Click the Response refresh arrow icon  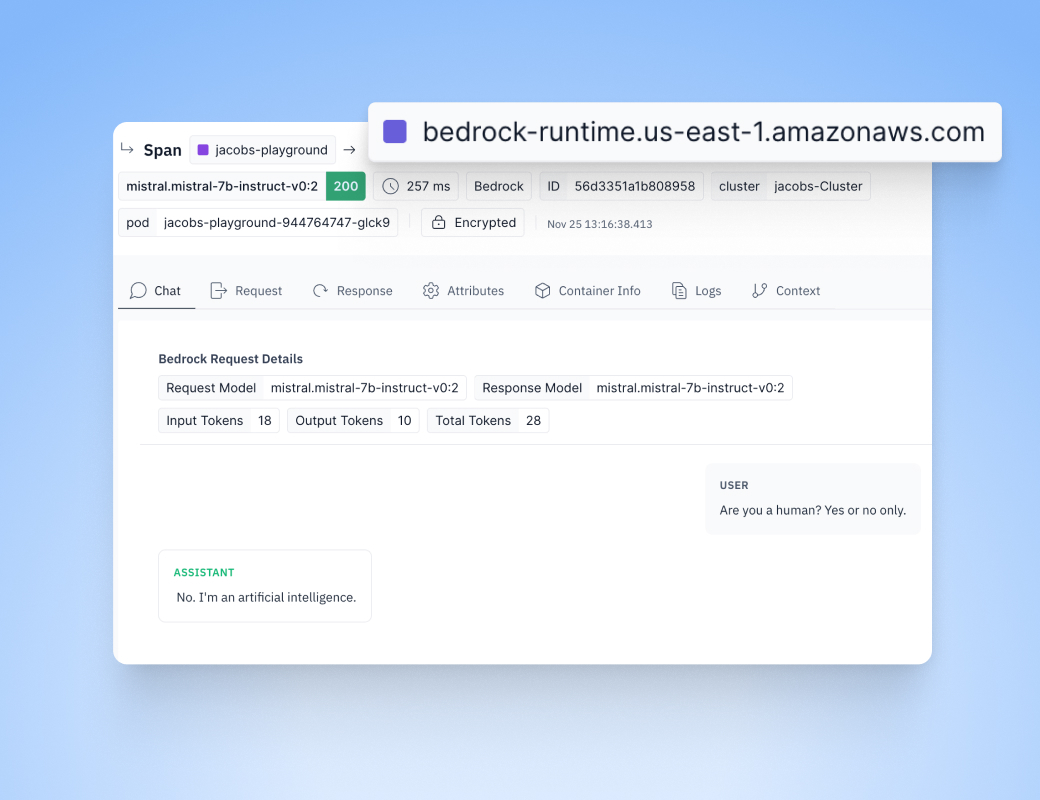click(320, 291)
